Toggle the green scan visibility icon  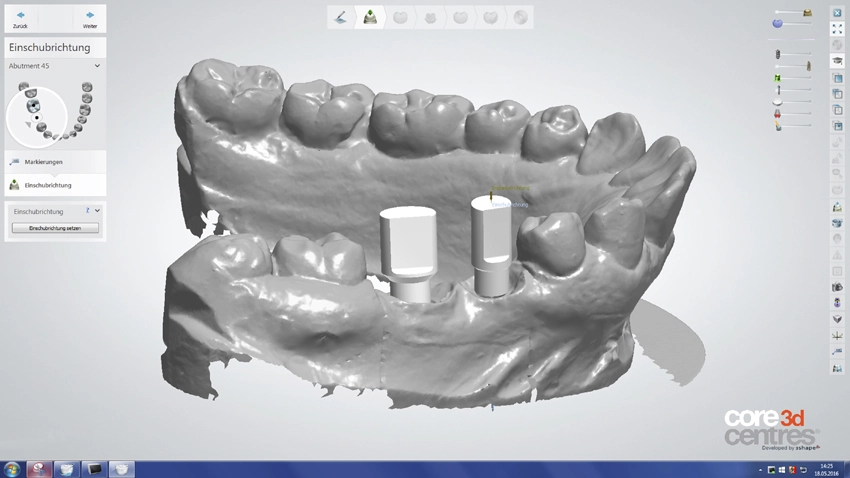coord(776,78)
